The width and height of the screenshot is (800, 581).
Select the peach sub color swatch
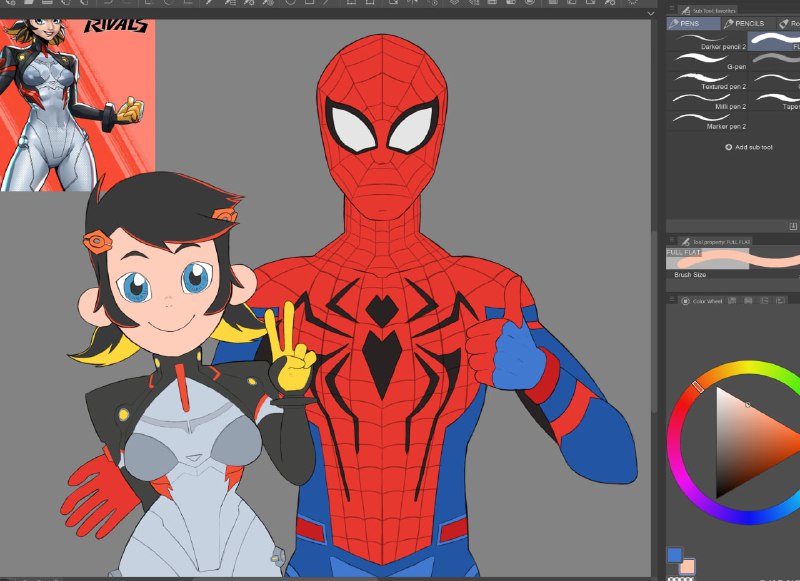point(687,567)
